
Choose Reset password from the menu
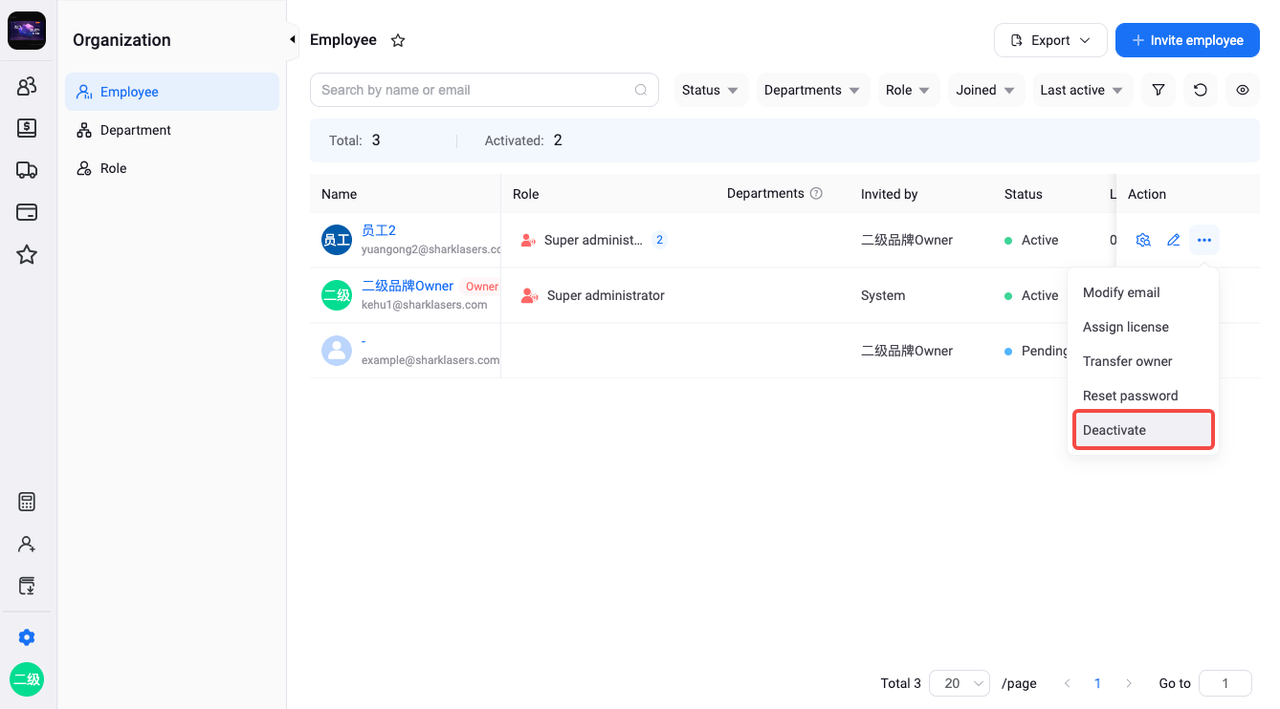(1143, 396)
